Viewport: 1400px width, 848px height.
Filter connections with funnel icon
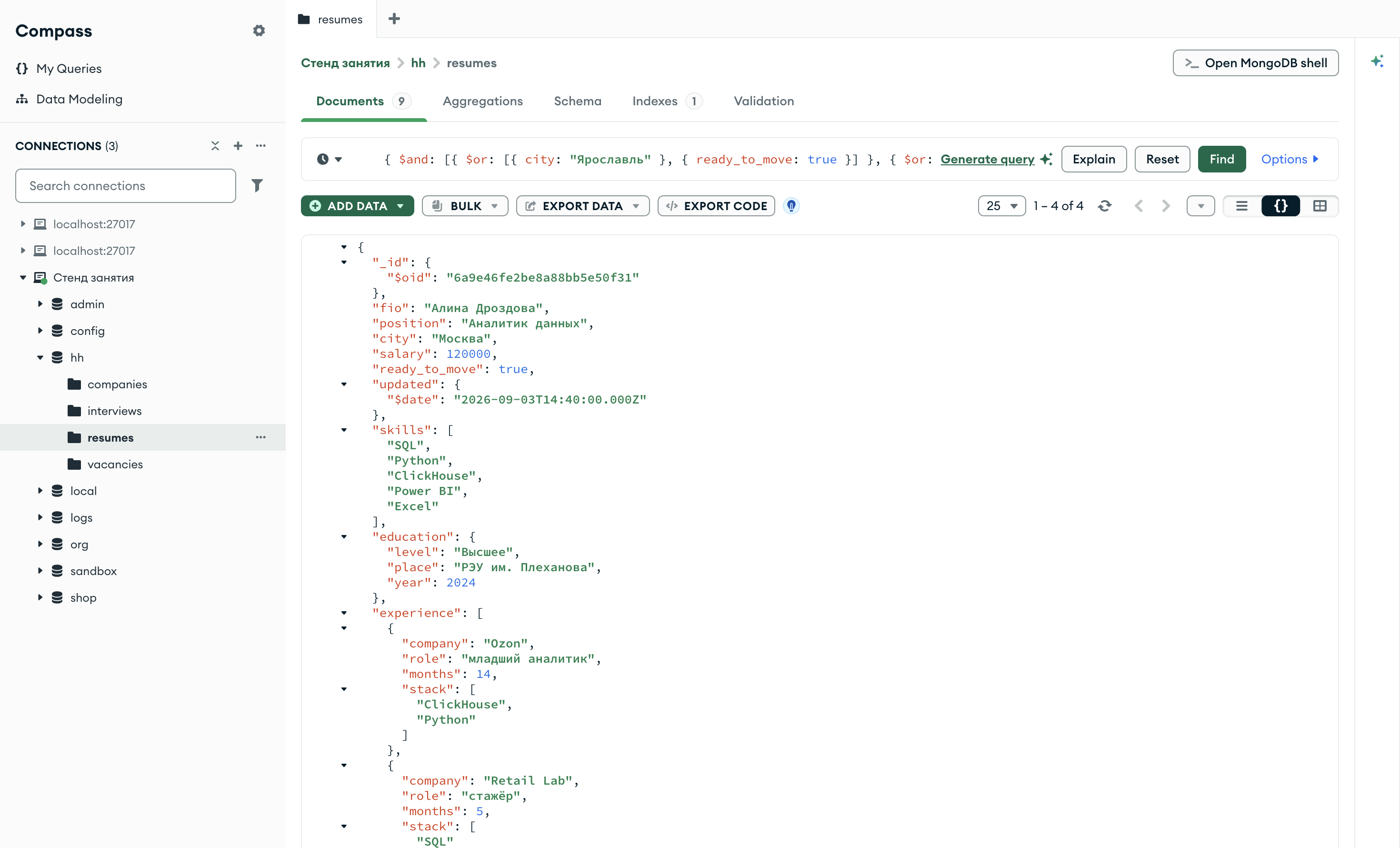[x=257, y=185]
